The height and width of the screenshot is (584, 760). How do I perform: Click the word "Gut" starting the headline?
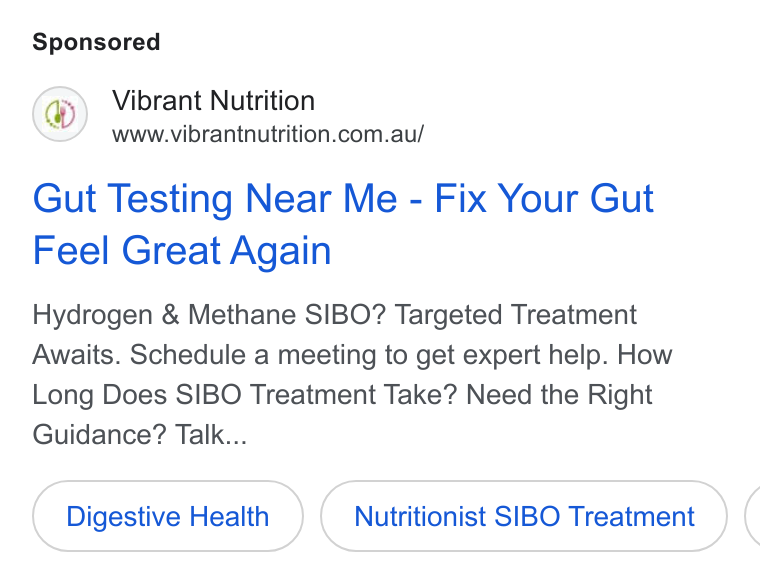(64, 198)
